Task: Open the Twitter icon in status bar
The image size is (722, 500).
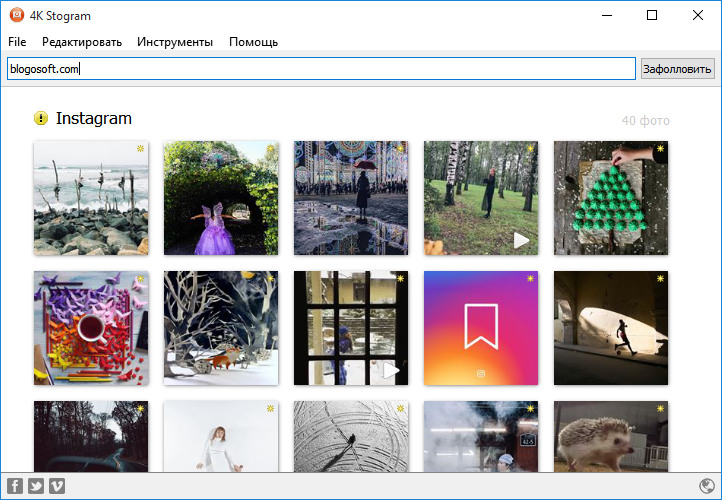Action: [x=36, y=486]
